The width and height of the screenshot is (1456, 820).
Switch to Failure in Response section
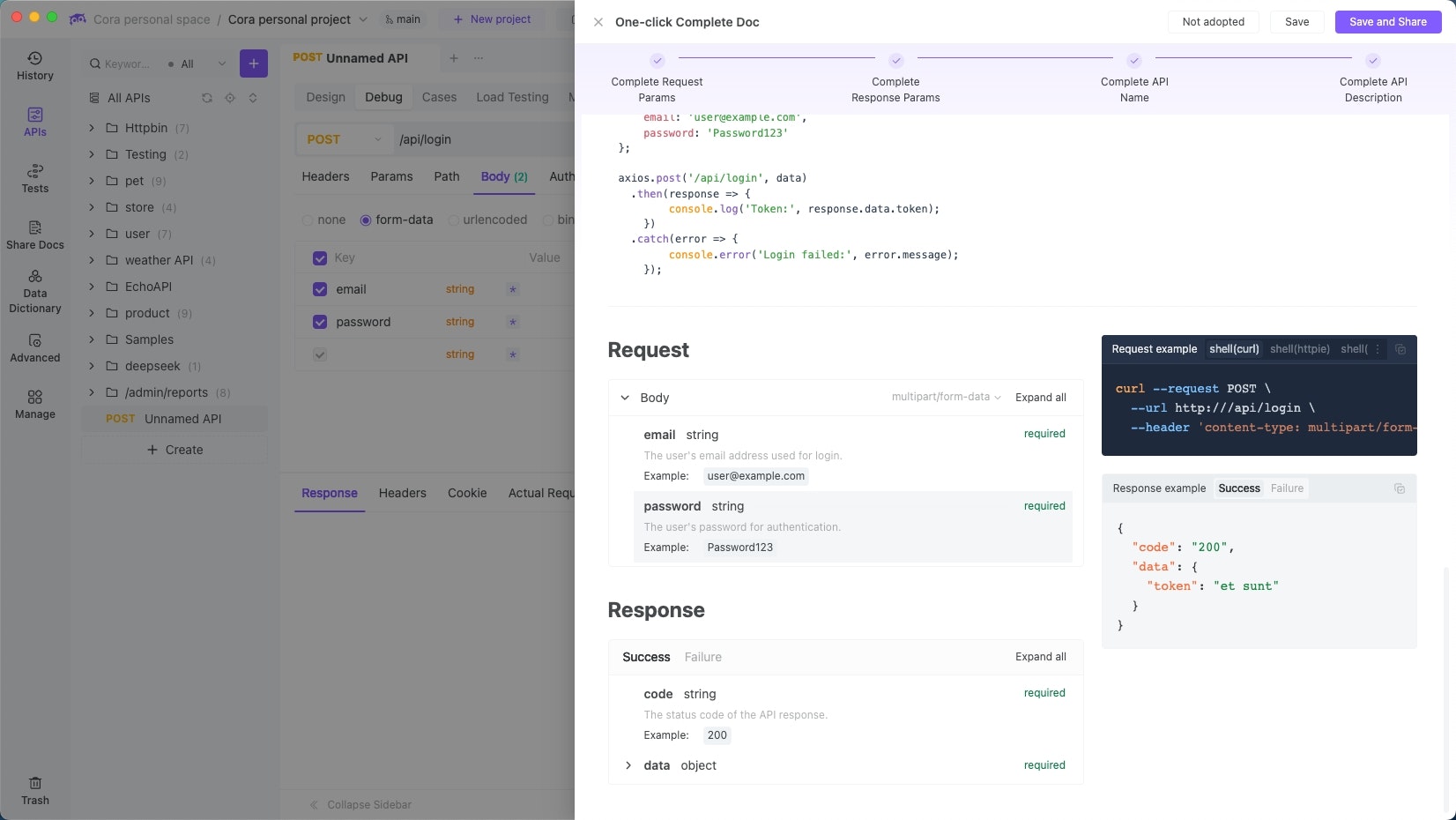click(702, 657)
